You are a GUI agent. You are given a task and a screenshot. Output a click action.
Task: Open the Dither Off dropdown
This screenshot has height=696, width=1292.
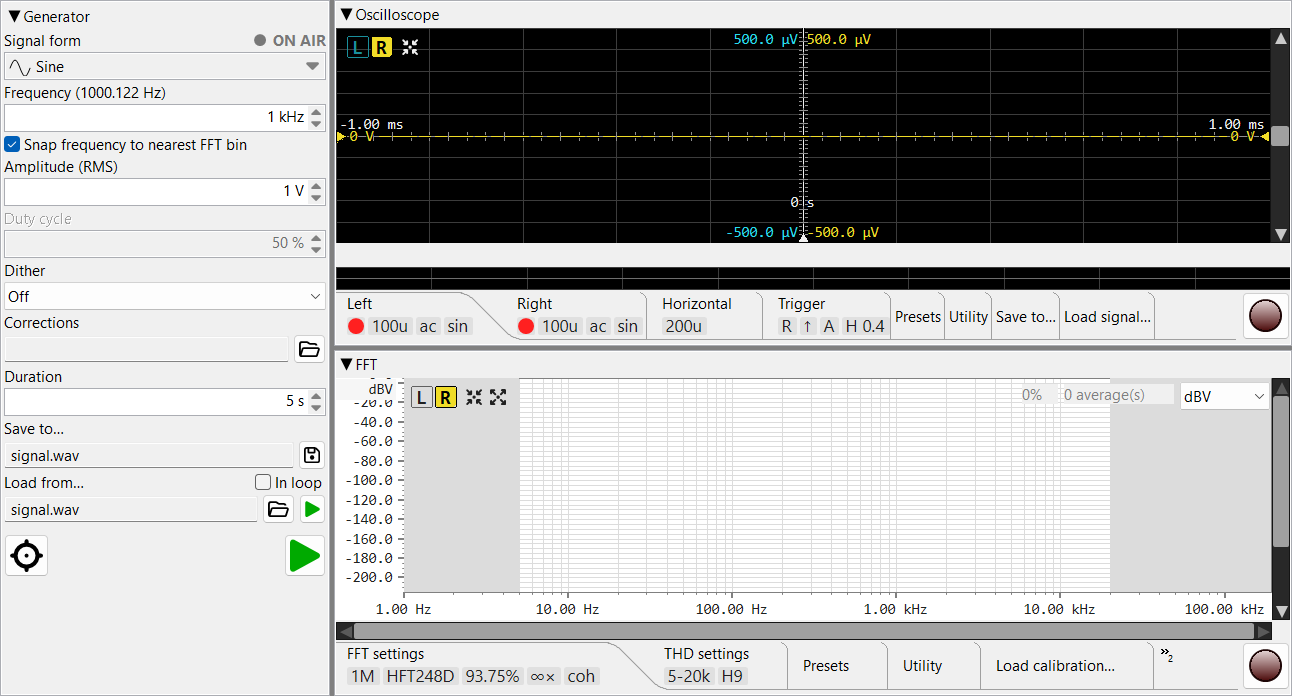tap(165, 297)
